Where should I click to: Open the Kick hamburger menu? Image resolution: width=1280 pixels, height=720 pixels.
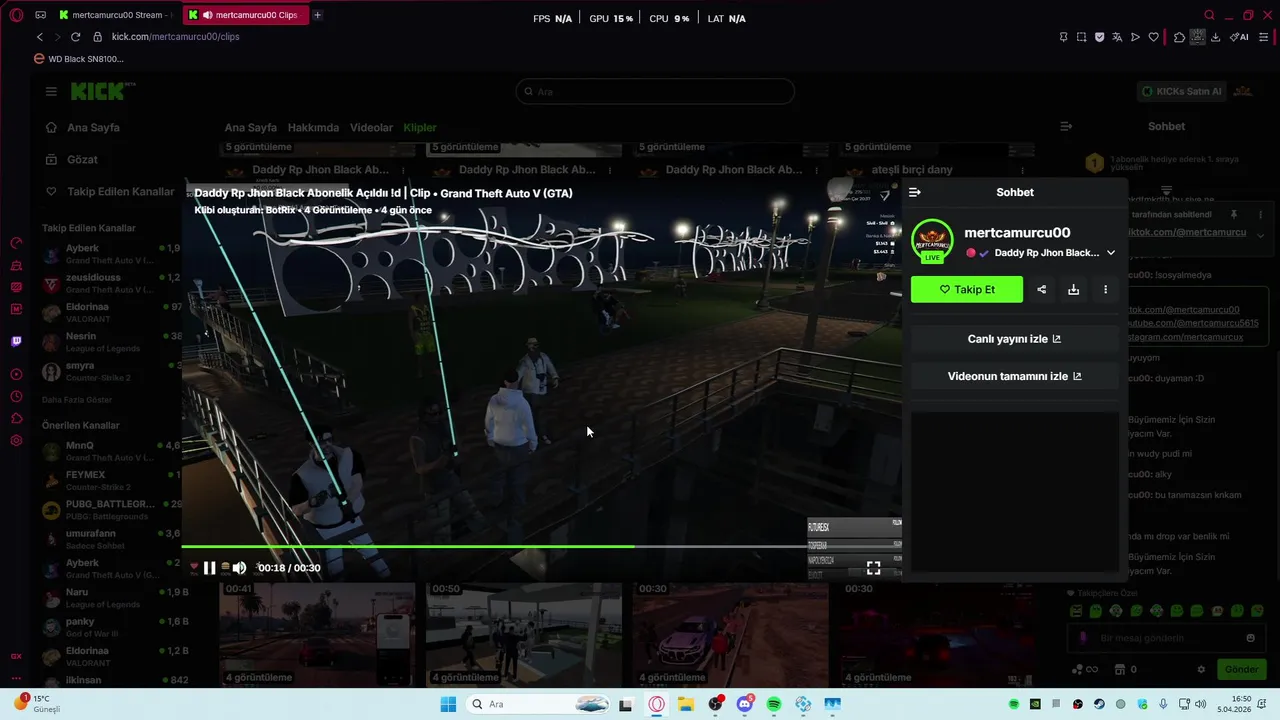point(51,91)
